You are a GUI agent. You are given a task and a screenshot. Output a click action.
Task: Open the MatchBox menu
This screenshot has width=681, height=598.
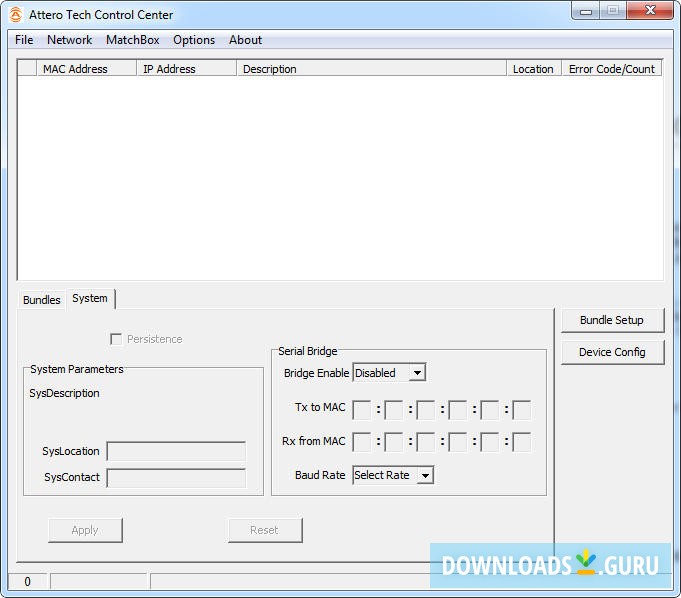(x=132, y=40)
